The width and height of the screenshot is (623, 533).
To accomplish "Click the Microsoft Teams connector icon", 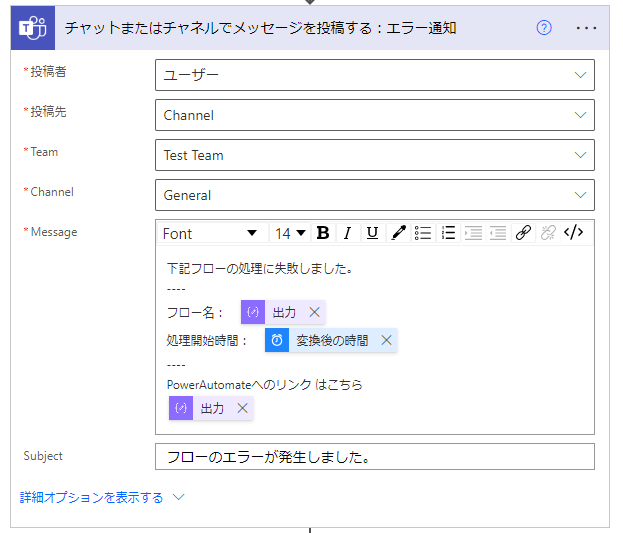I will [x=33, y=28].
